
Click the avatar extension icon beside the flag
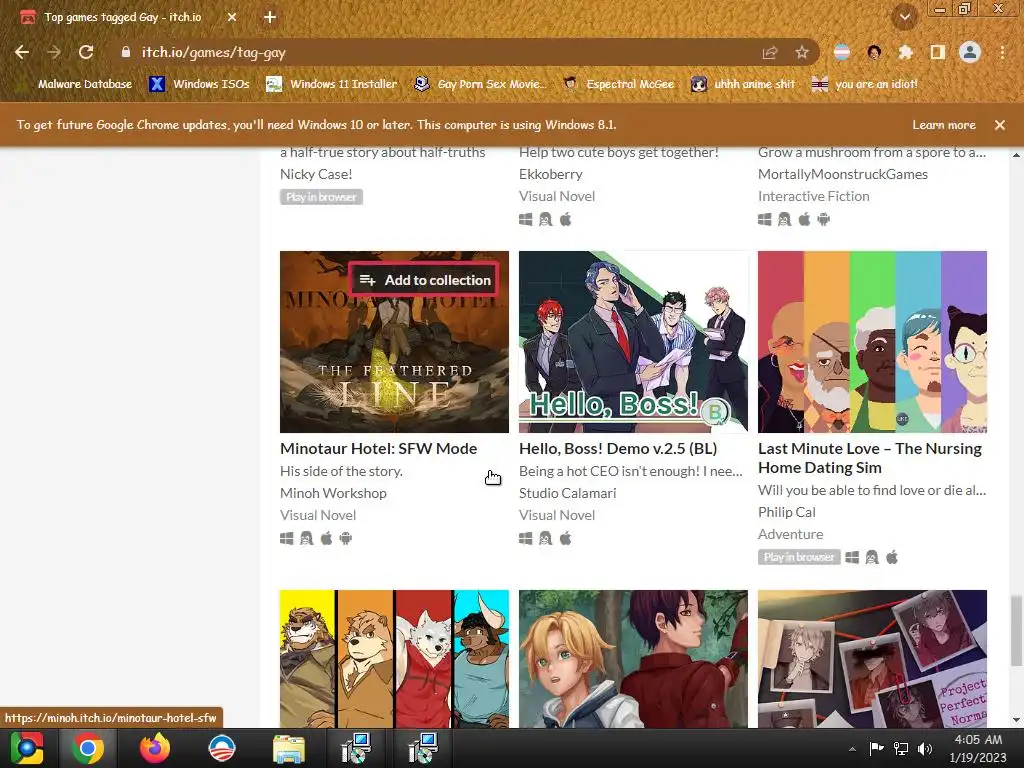(874, 52)
